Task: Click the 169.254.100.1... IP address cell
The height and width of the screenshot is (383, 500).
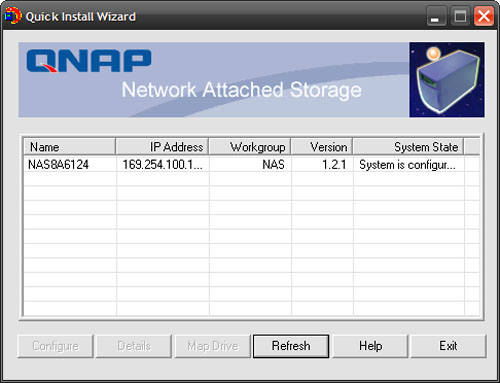Action: (x=163, y=164)
